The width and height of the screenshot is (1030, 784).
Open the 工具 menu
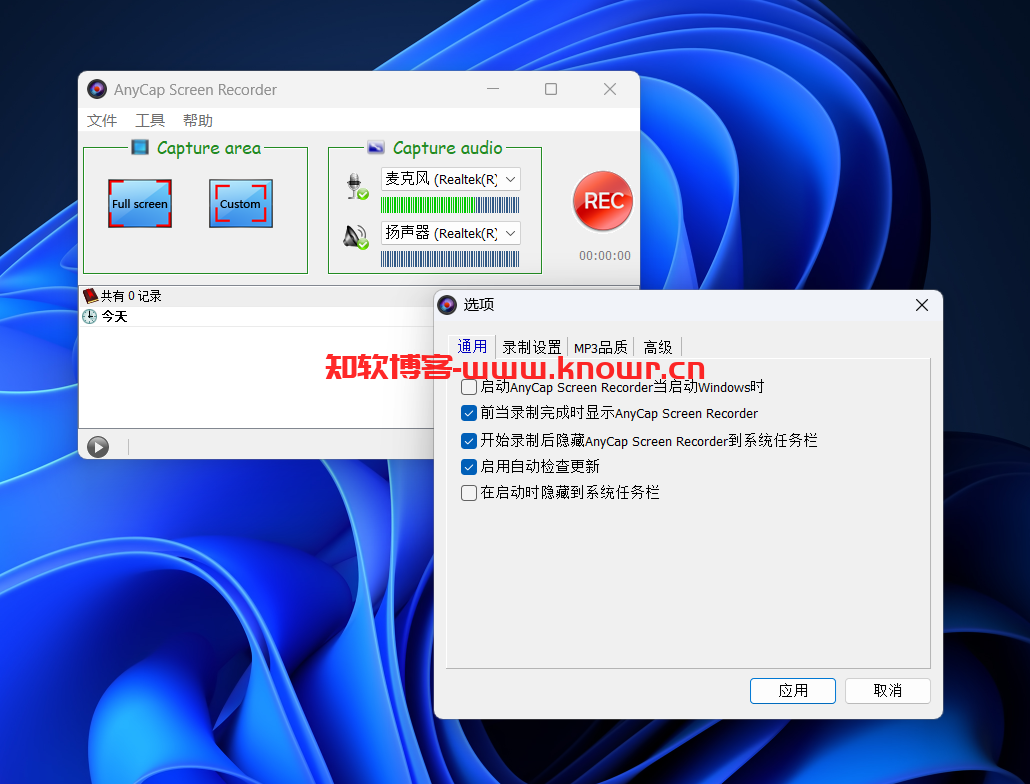150,121
